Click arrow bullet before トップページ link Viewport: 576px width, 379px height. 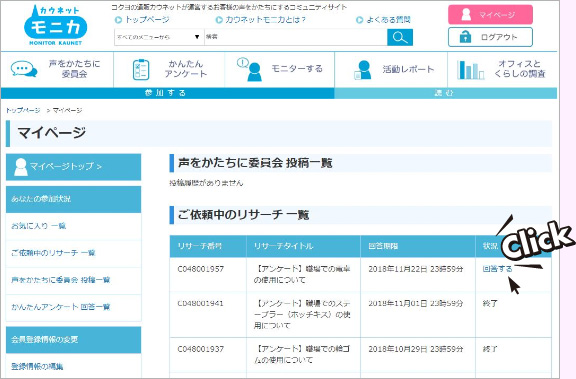[118, 20]
